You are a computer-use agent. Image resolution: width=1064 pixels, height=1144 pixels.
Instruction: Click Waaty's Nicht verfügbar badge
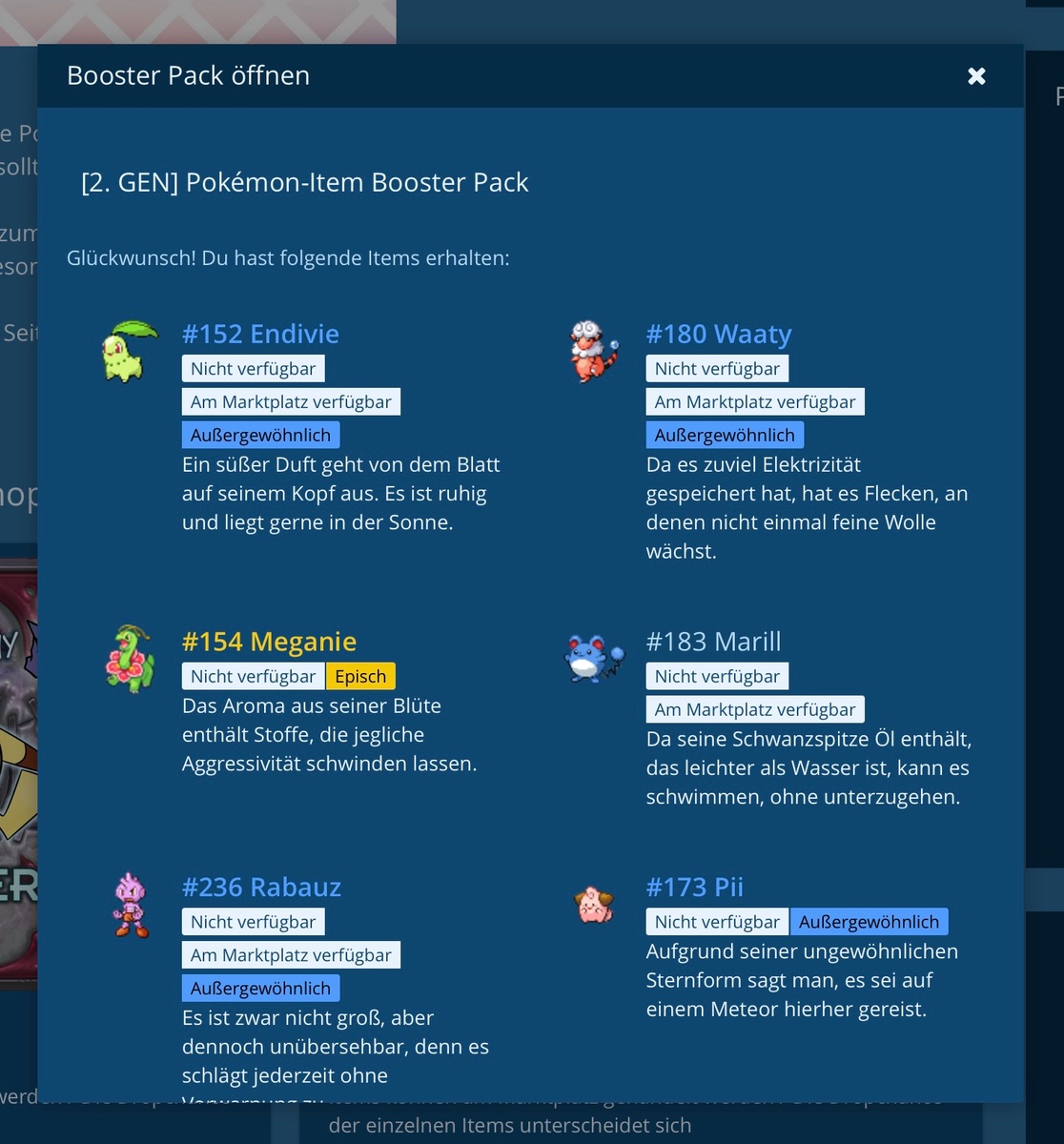pyautogui.click(x=717, y=369)
